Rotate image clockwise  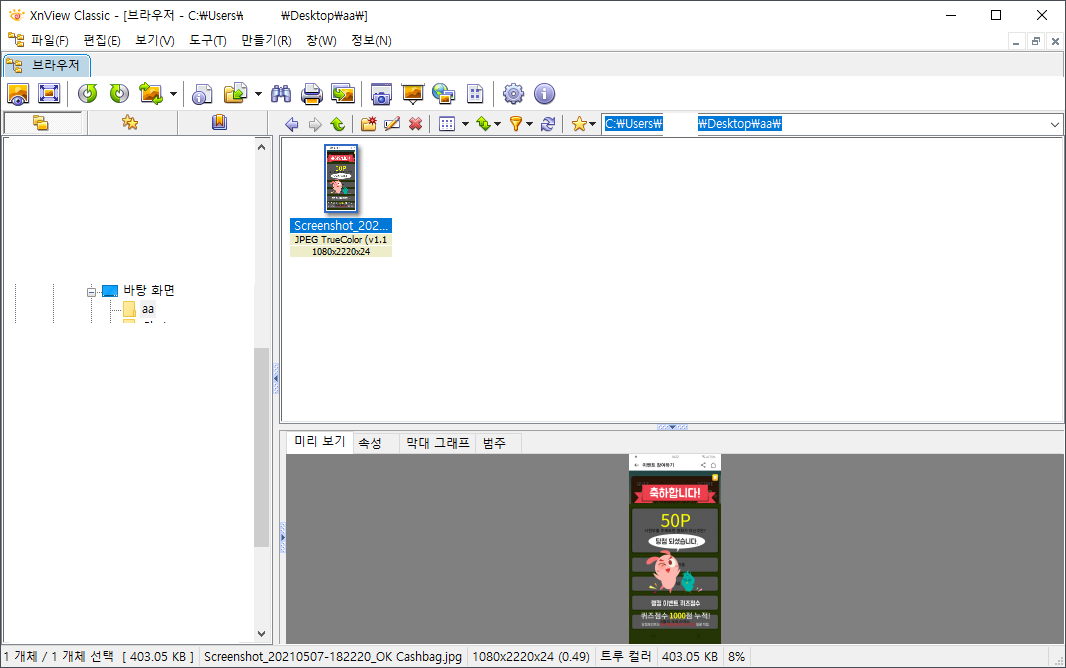pos(119,94)
